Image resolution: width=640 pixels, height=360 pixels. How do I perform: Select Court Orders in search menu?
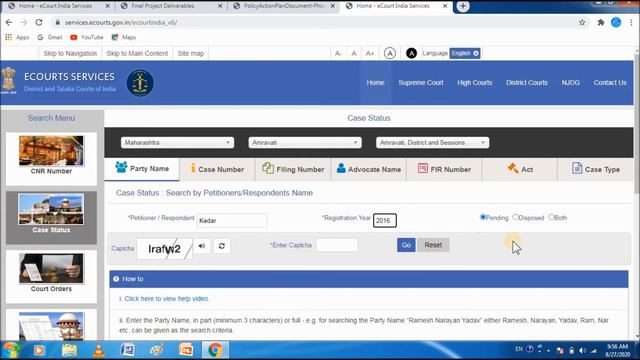point(51,276)
